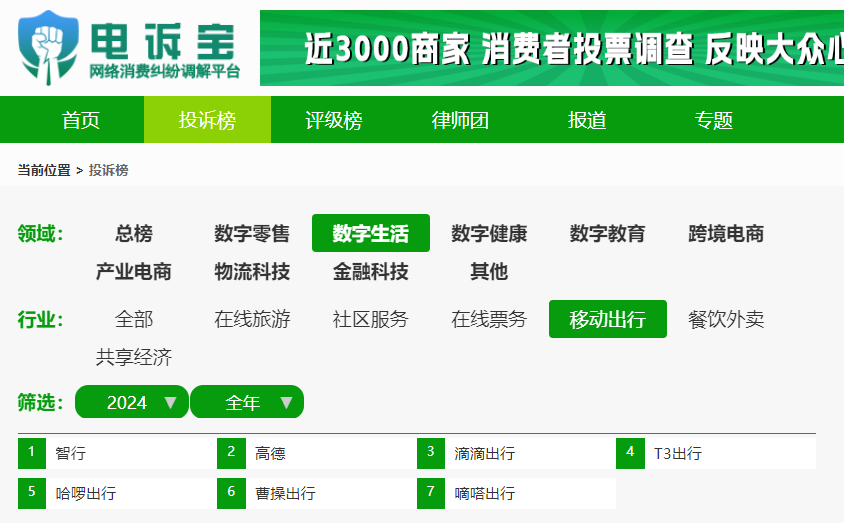Filter by 在线票务 industry

tap(489, 319)
